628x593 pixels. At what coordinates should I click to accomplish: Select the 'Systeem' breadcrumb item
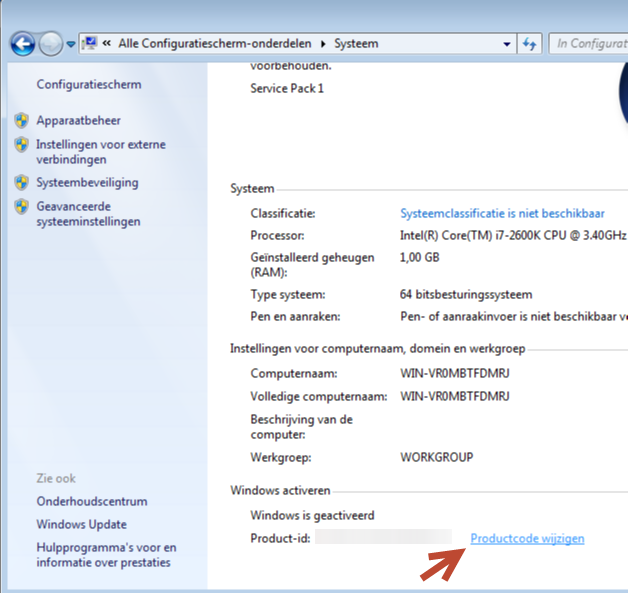point(356,43)
